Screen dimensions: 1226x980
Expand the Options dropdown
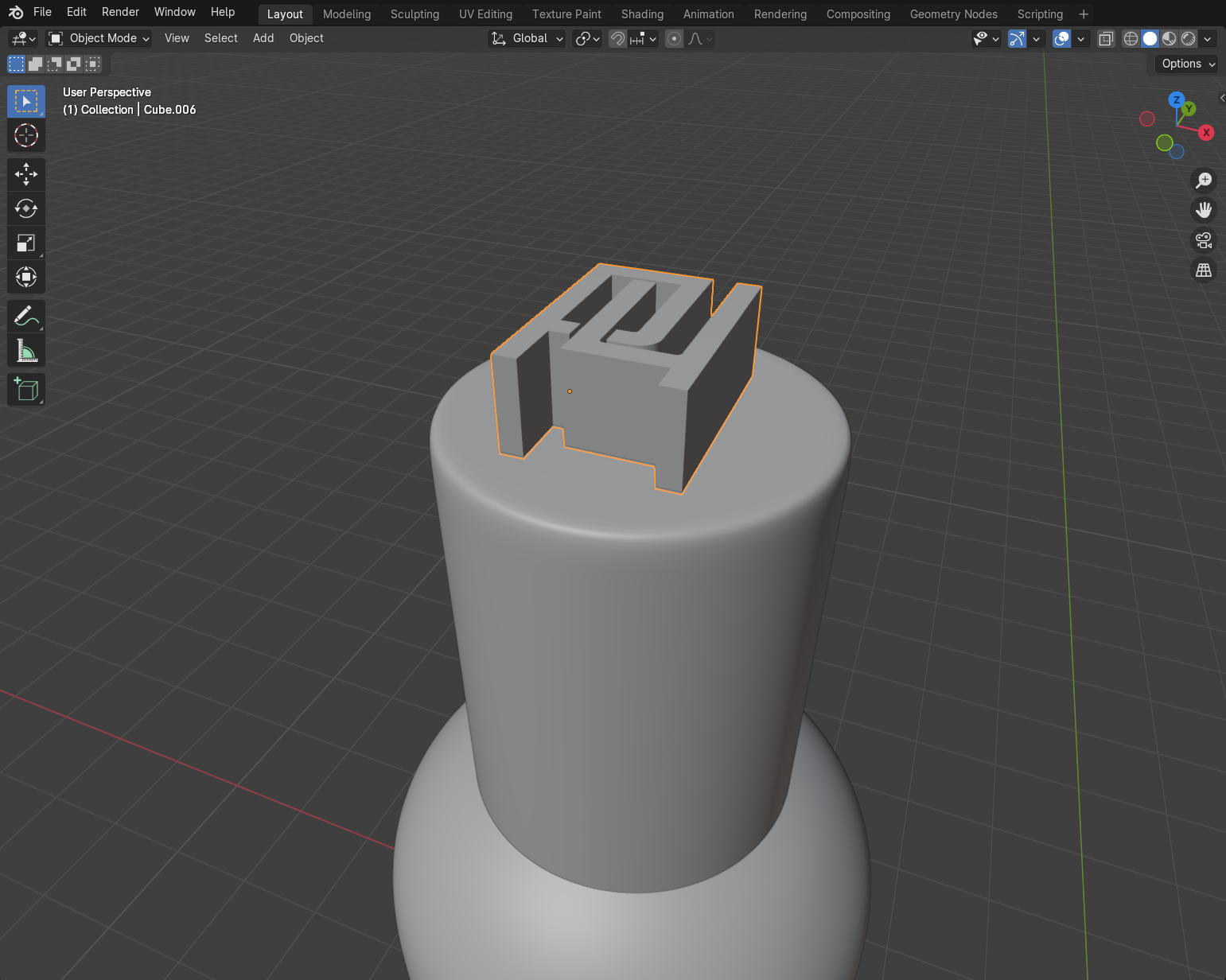[x=1187, y=64]
